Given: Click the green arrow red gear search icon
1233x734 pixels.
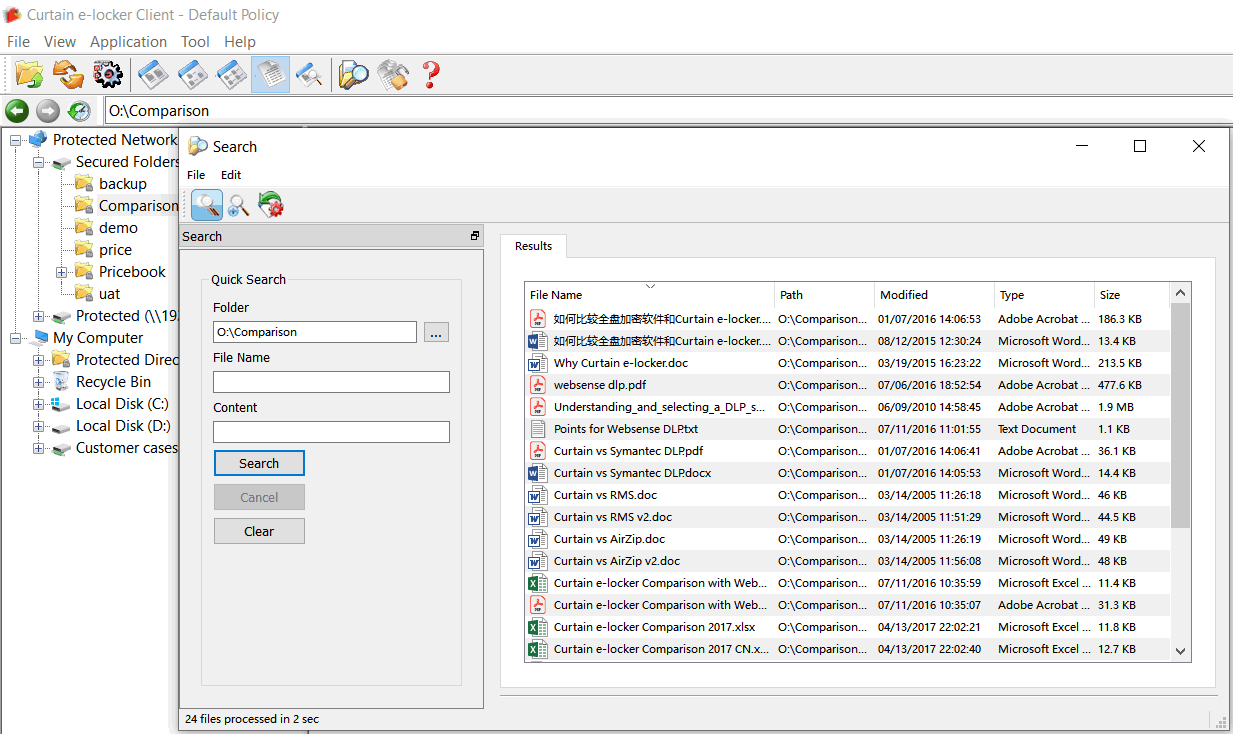Looking at the screenshot, I should (x=271, y=205).
